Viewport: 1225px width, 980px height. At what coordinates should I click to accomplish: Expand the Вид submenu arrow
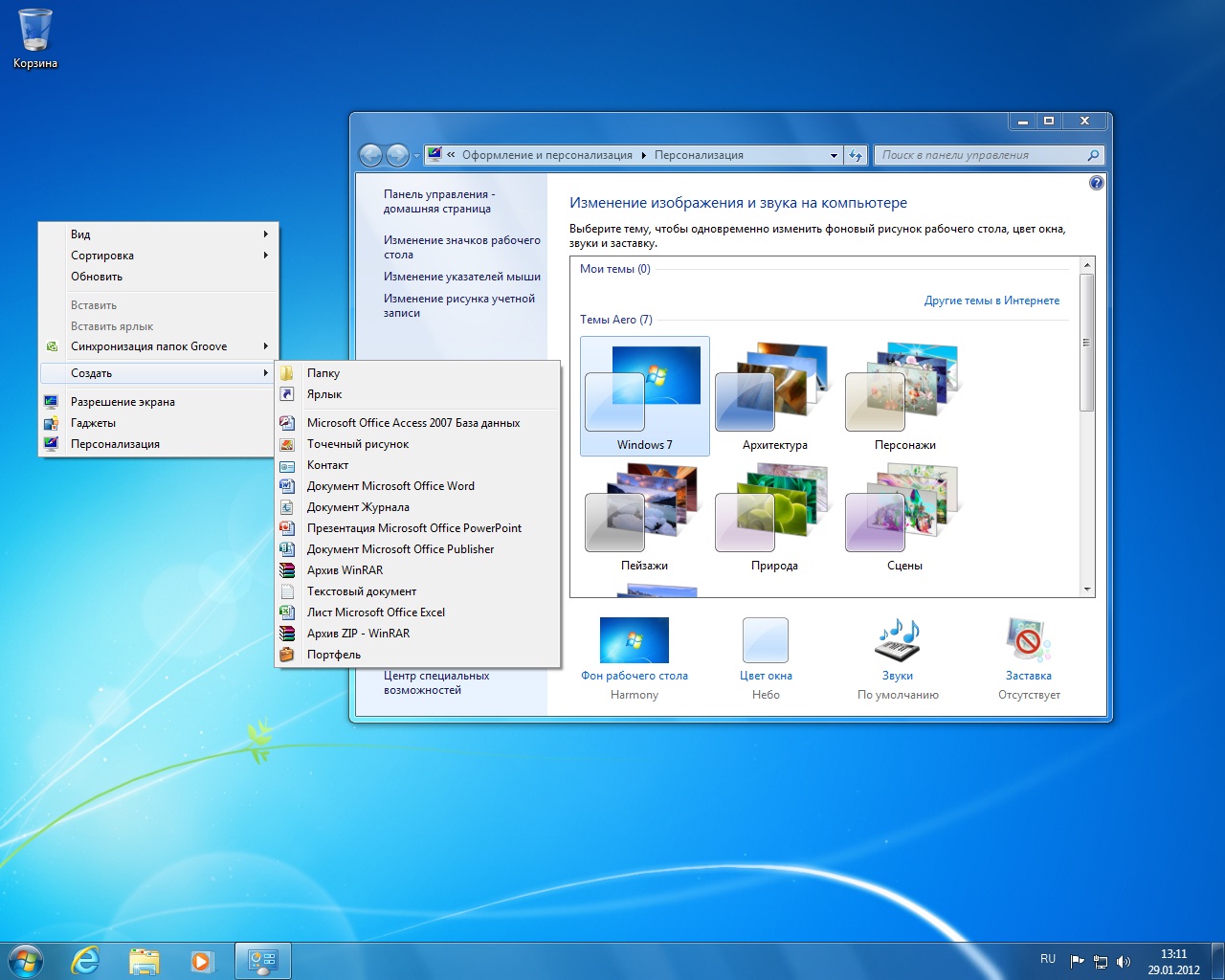(266, 234)
